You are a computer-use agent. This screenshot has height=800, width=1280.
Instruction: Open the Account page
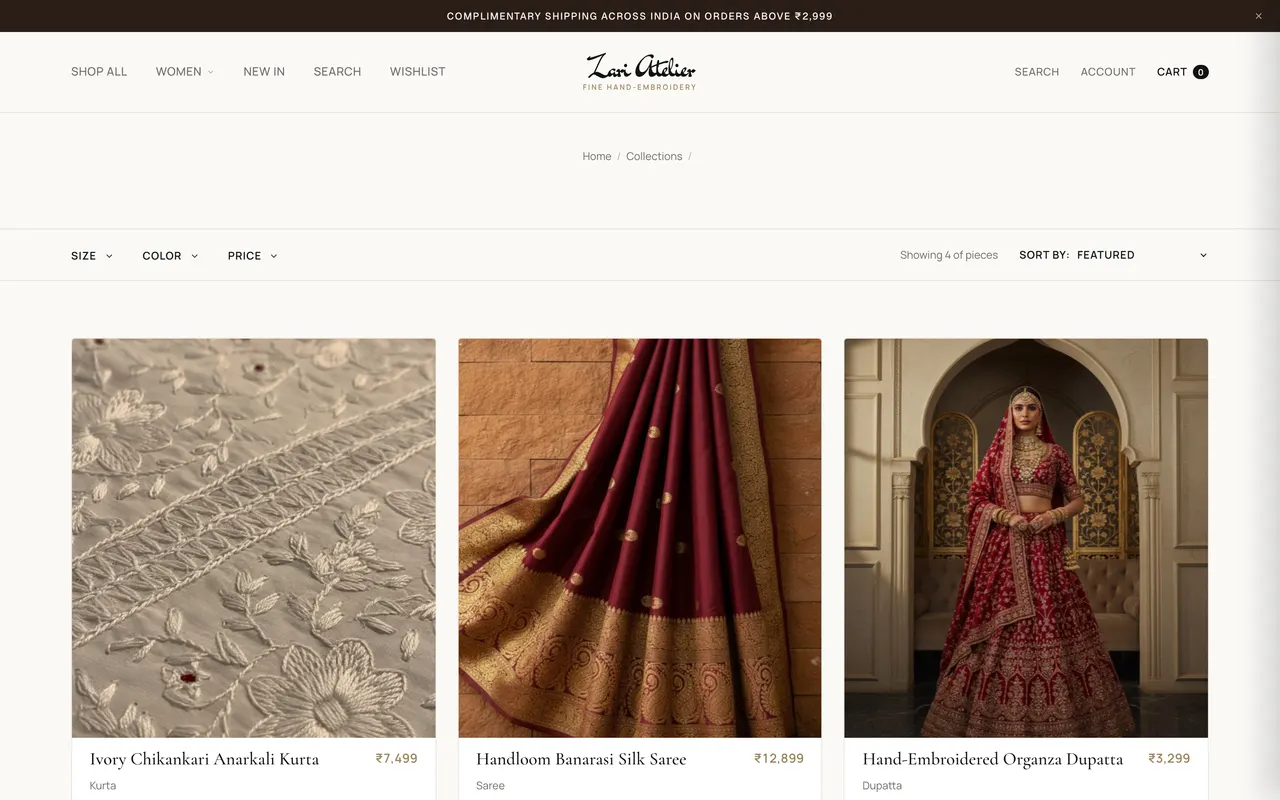coord(1108,72)
